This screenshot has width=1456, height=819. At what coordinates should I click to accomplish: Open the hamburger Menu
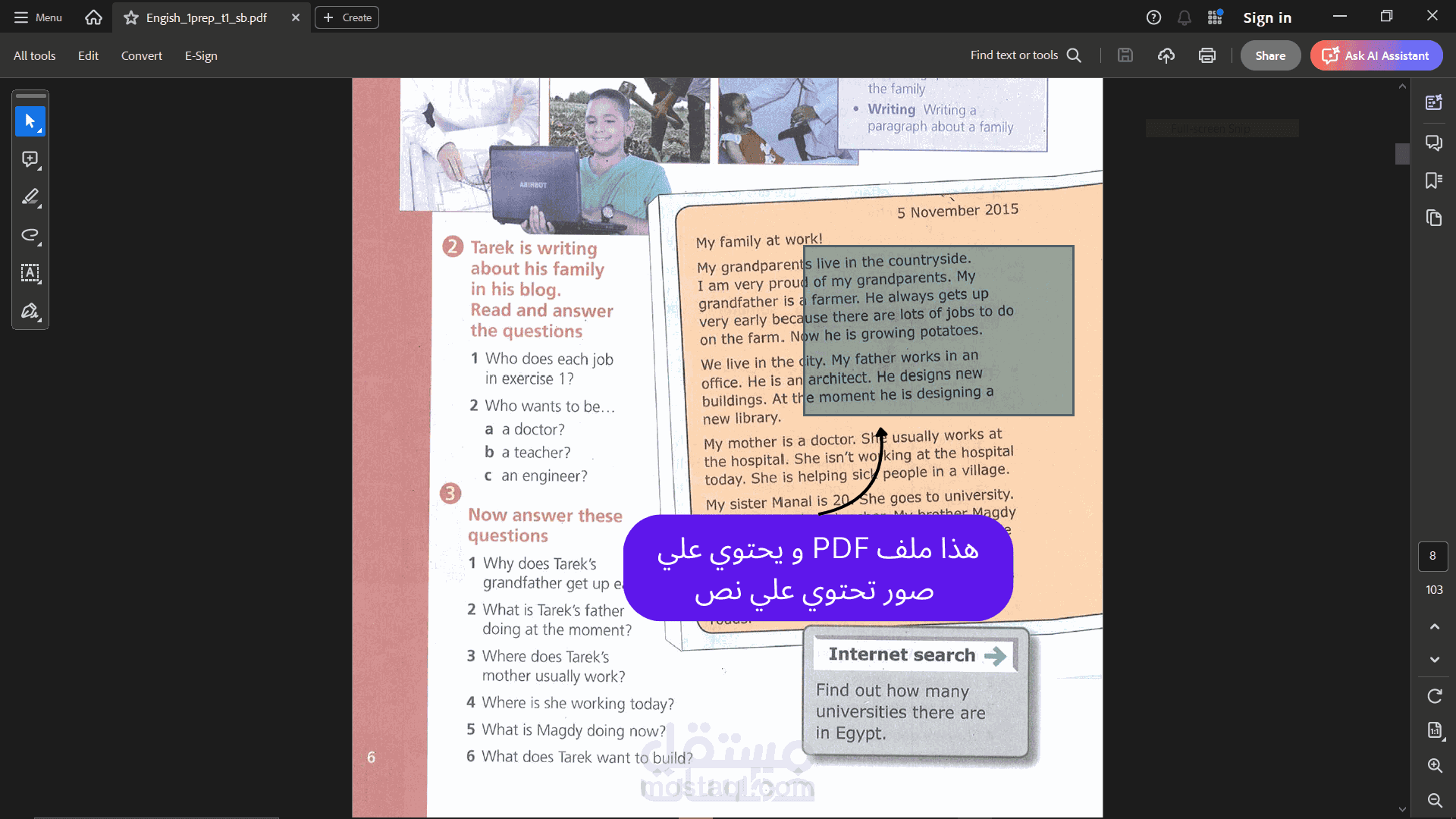click(38, 17)
